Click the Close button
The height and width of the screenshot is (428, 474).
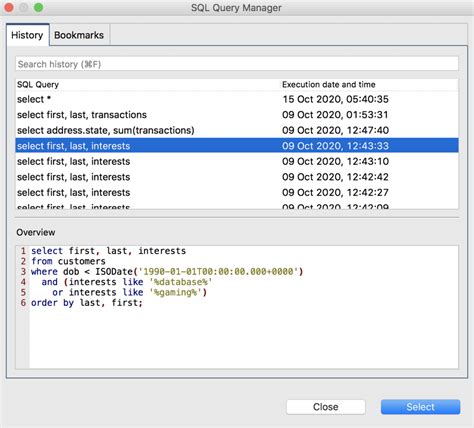click(326, 407)
